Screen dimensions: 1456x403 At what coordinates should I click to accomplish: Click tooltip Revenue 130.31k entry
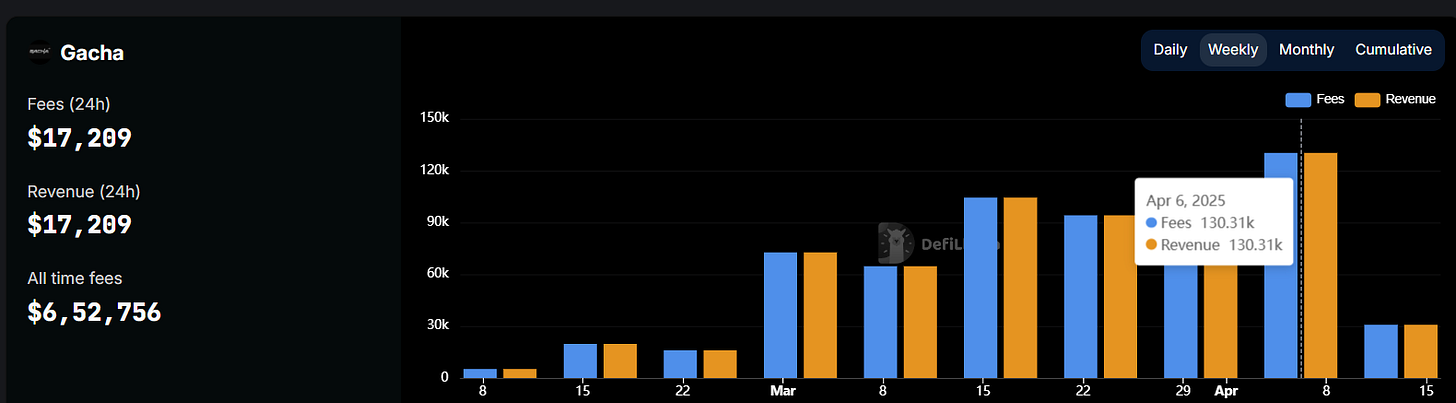pos(1214,244)
